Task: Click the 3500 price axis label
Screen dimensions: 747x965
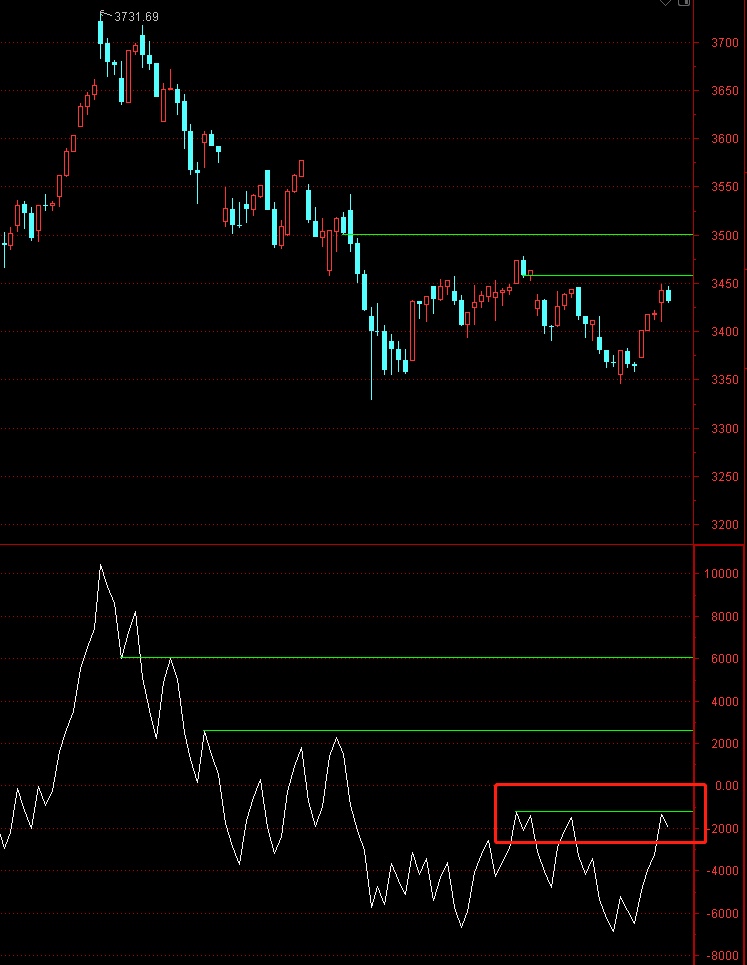Action: coord(724,236)
